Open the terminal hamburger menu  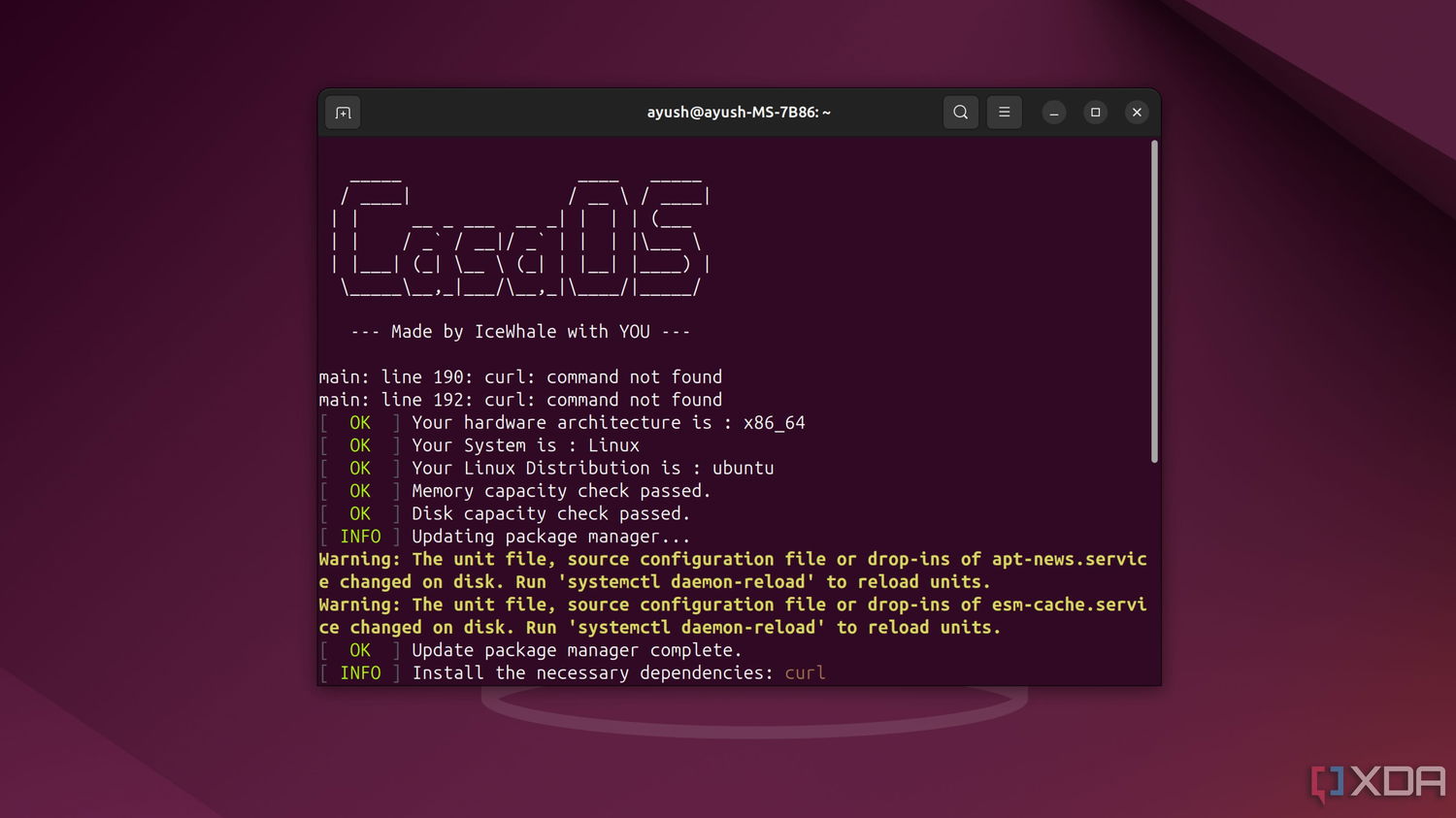1005,113
